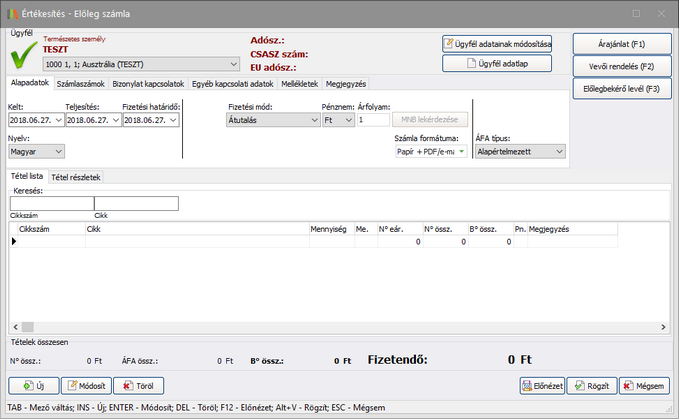Screen dimensions: 679x419
Task: Open Ügyfél adatainak módosítása
Action: coord(497,44)
